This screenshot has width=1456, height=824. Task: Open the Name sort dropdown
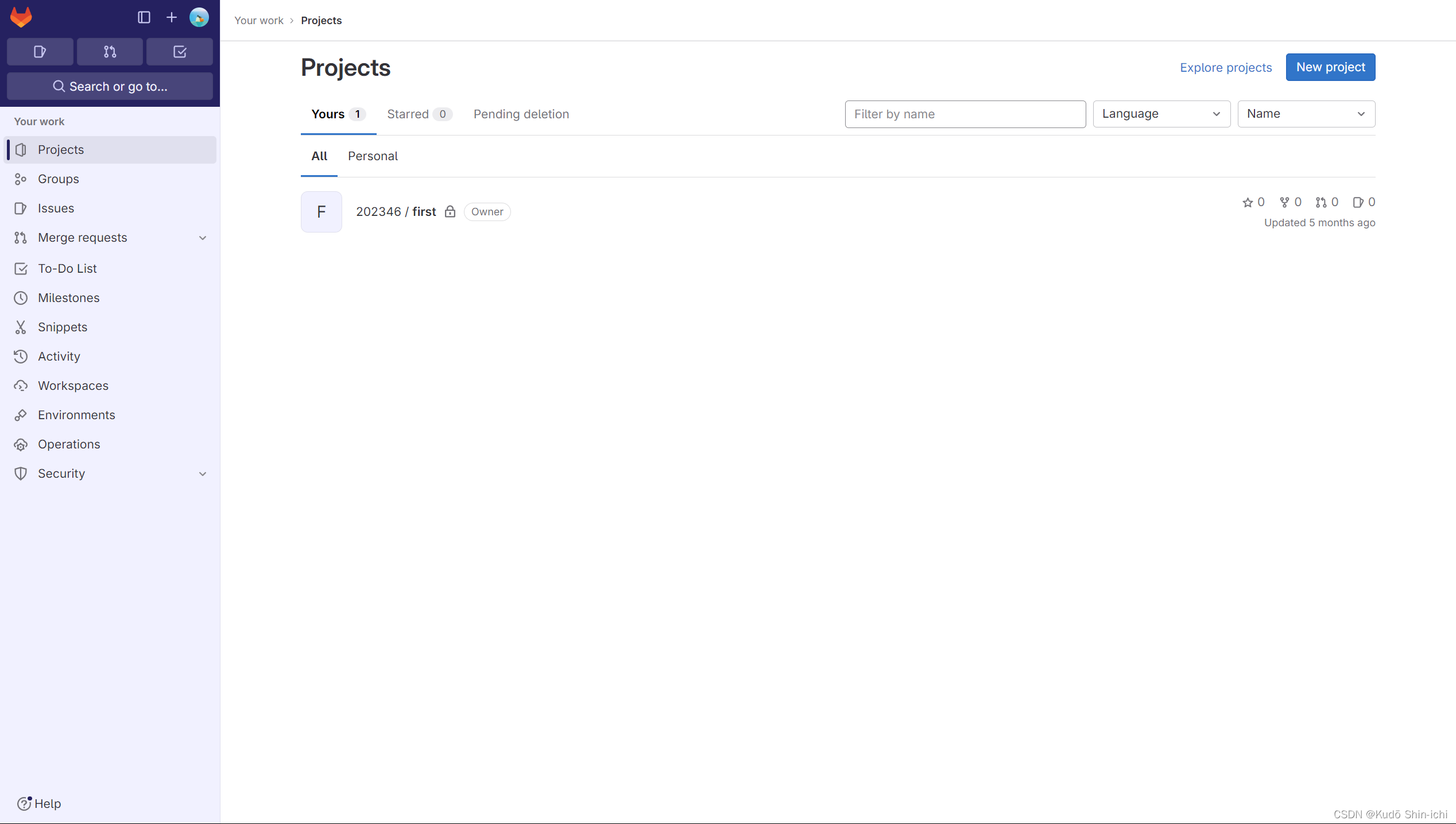1306,113
